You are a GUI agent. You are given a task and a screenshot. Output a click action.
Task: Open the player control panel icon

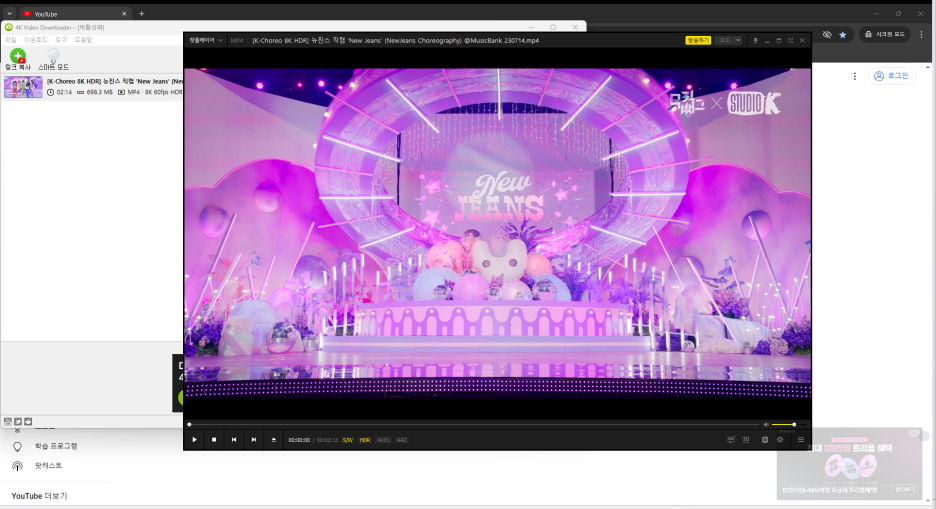click(x=765, y=440)
